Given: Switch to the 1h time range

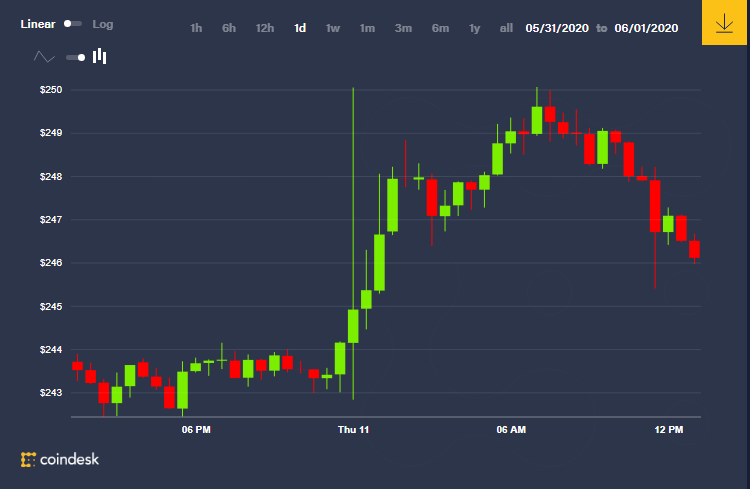Looking at the screenshot, I should pos(196,28).
